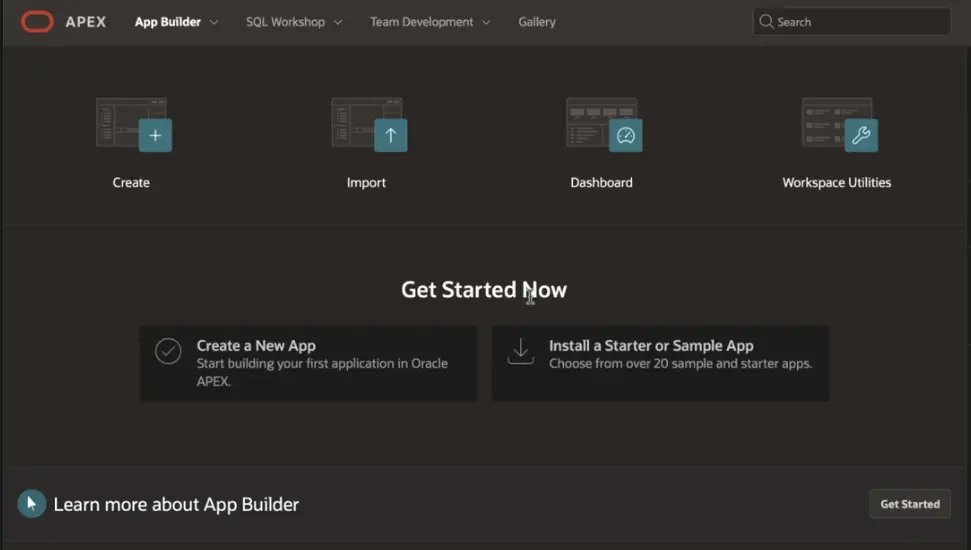Open the Import application icon

369,124
